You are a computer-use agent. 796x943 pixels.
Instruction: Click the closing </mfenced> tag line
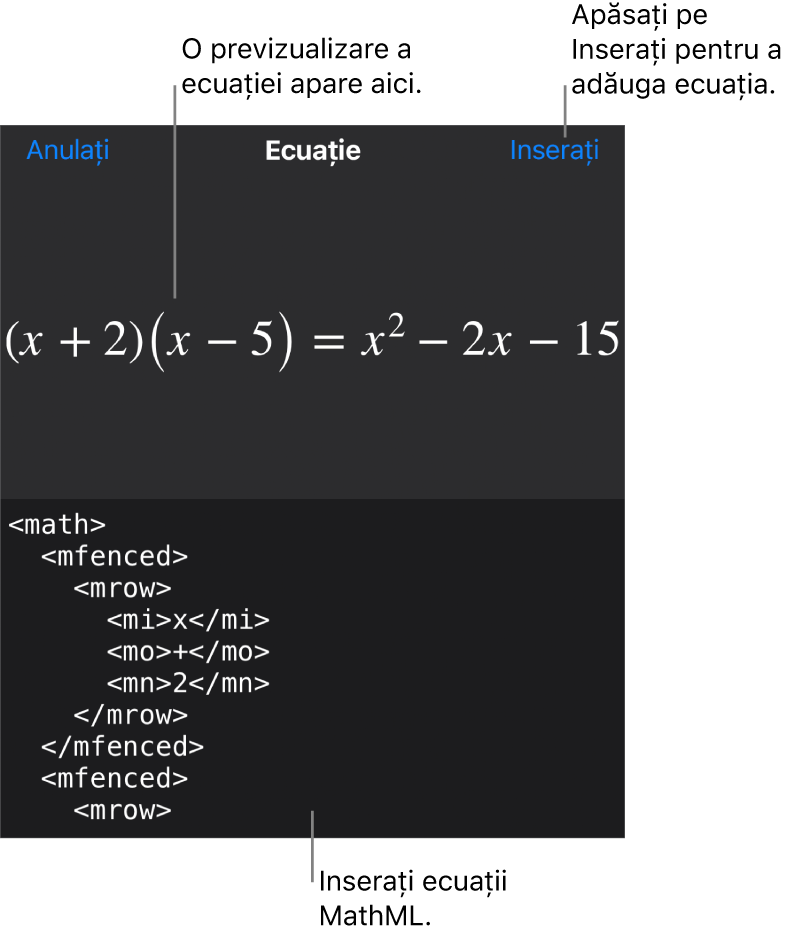pyautogui.click(x=122, y=747)
